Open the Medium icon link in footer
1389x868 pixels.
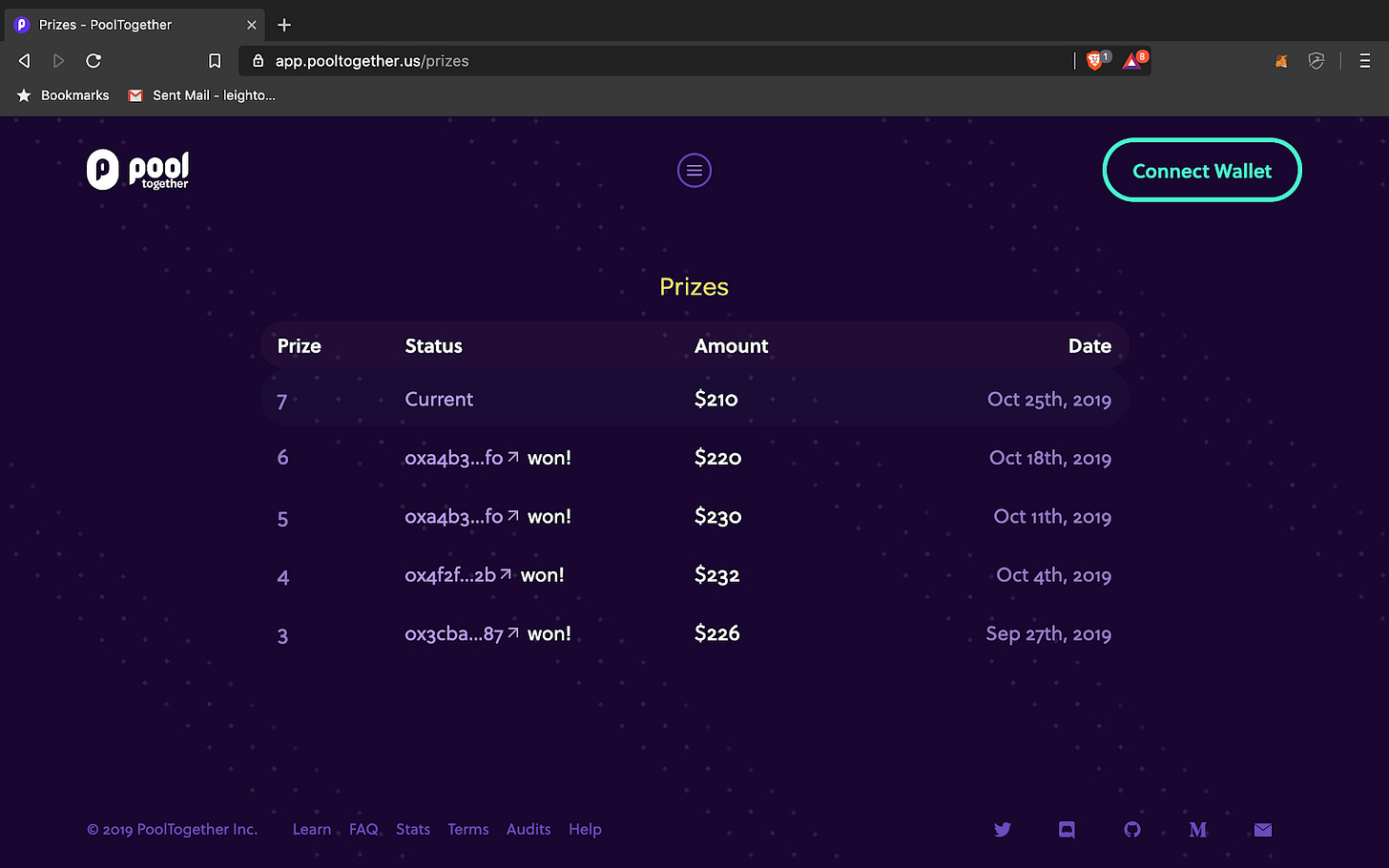click(1198, 830)
